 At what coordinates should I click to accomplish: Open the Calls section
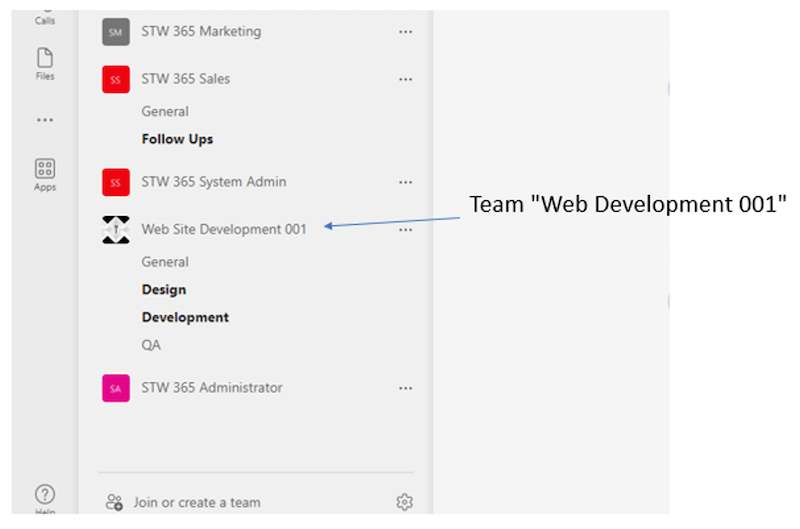pyautogui.click(x=45, y=18)
